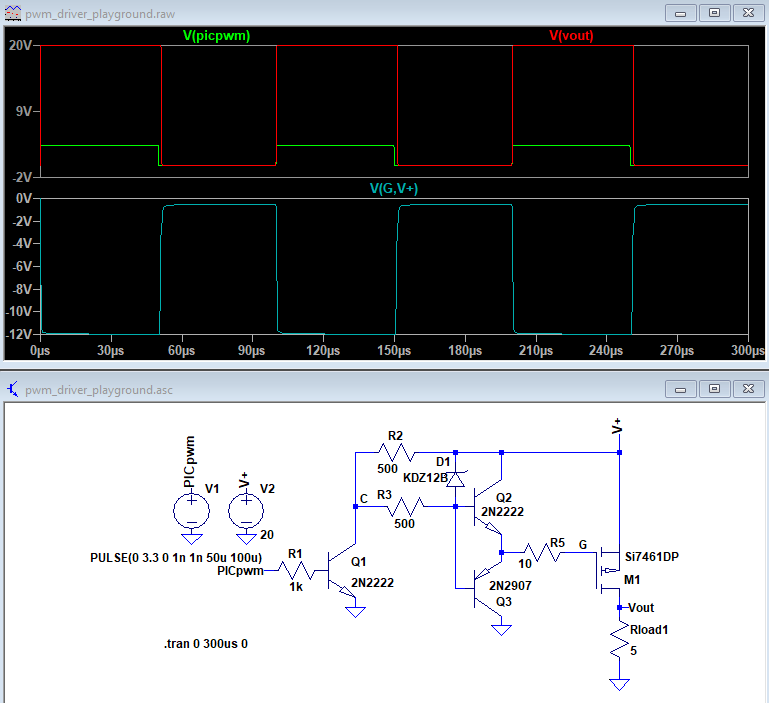Select the Q1 2N2222 transistor symbol
Image resolution: width=769 pixels, height=703 pixels.
[342, 571]
